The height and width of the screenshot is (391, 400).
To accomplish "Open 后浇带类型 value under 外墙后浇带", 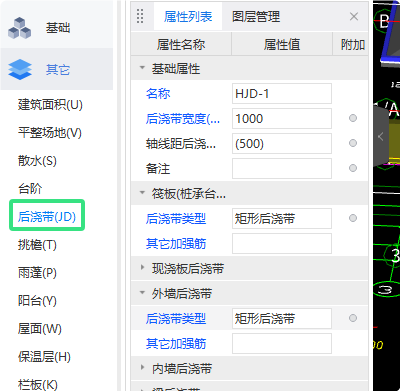I will [282, 318].
